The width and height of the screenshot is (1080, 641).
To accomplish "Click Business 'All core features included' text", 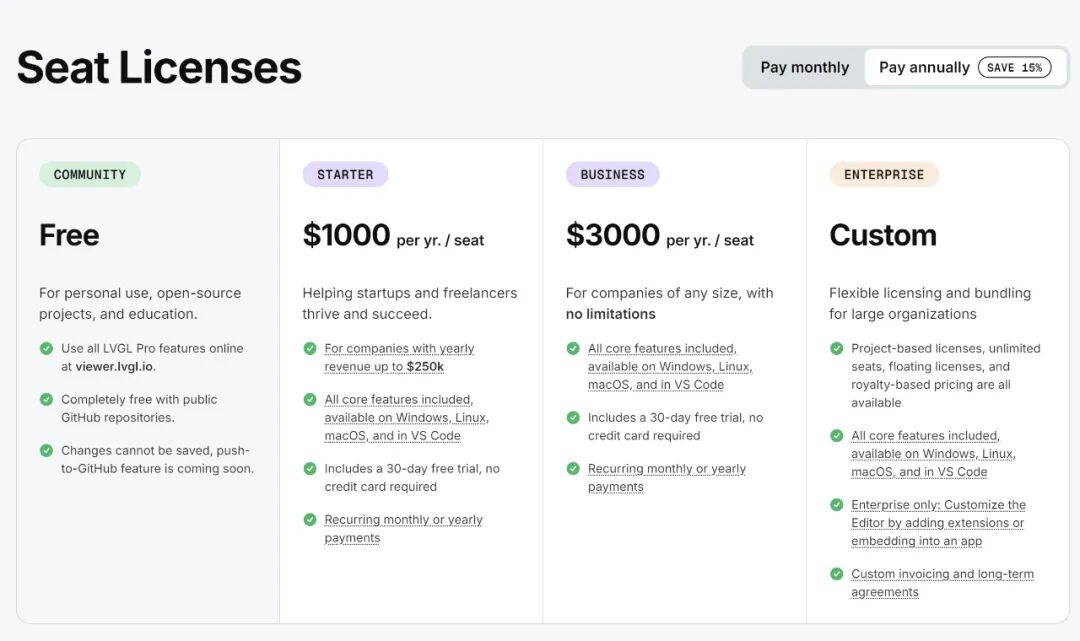I will pos(662,348).
